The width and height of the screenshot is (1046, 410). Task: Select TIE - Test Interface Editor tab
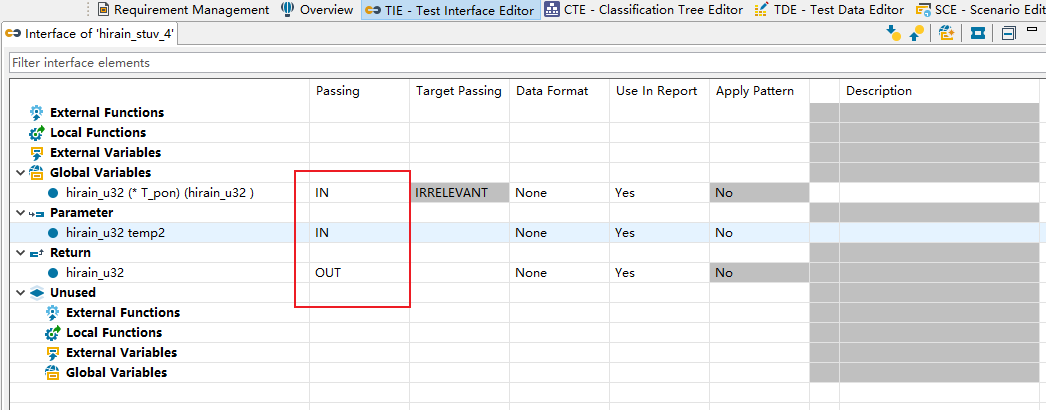tap(451, 10)
